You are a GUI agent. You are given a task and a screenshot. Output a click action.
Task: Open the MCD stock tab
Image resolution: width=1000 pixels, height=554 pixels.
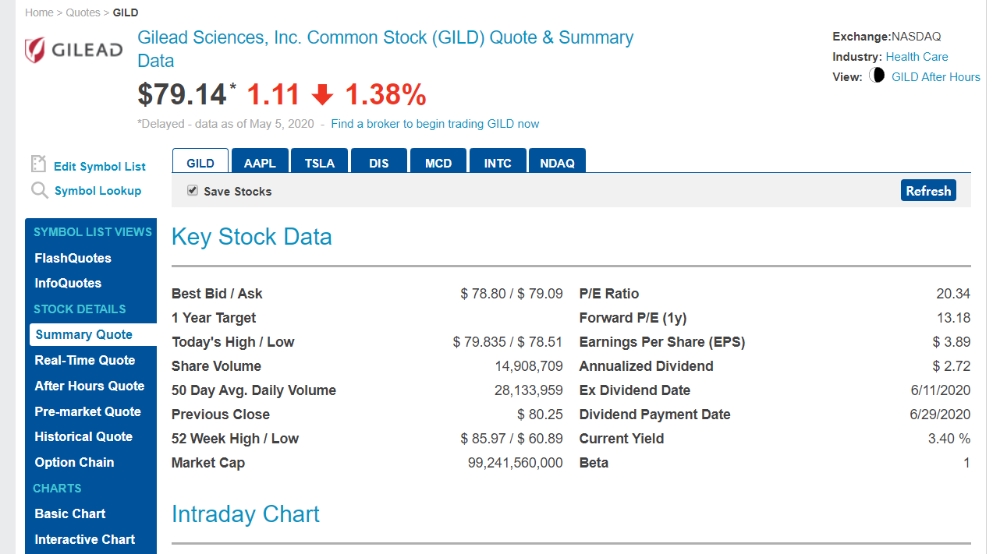click(438, 163)
